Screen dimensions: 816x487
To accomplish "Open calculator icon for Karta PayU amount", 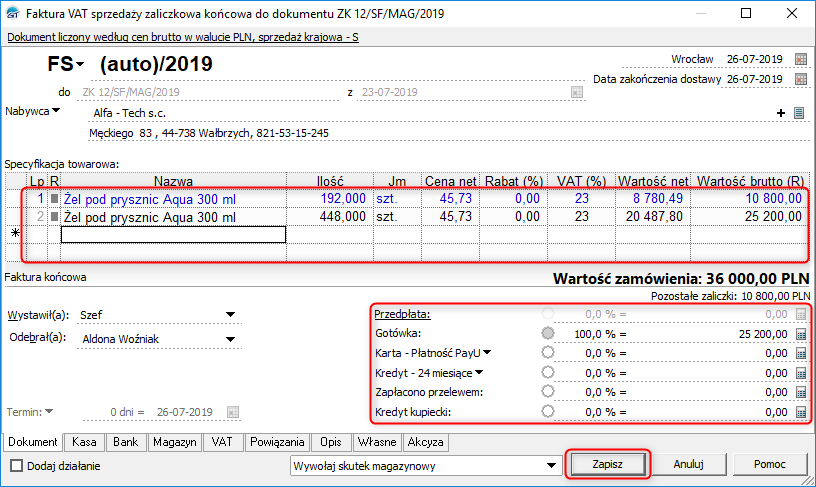I will (800, 352).
